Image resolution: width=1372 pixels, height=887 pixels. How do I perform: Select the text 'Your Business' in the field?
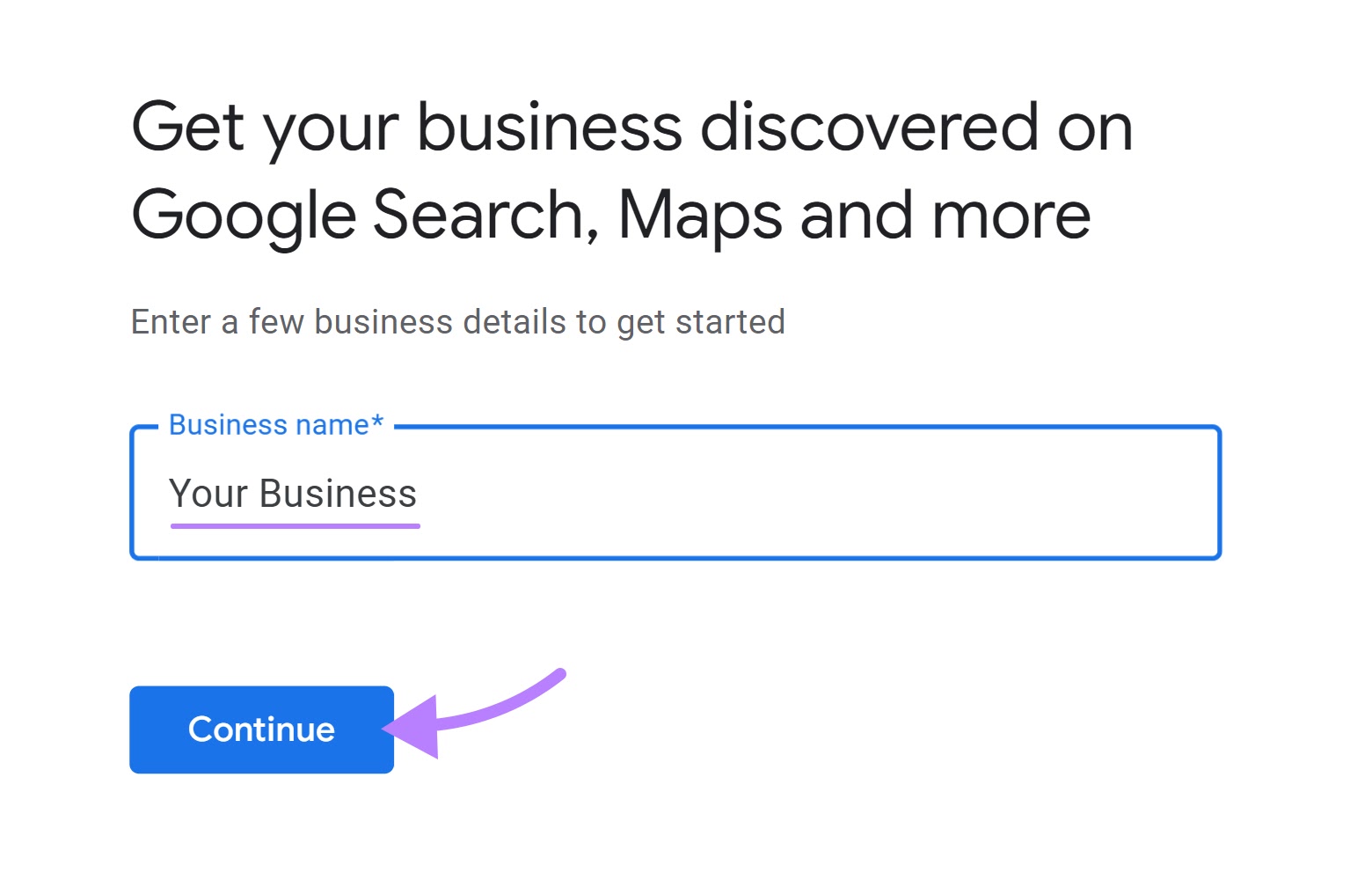coord(294,493)
